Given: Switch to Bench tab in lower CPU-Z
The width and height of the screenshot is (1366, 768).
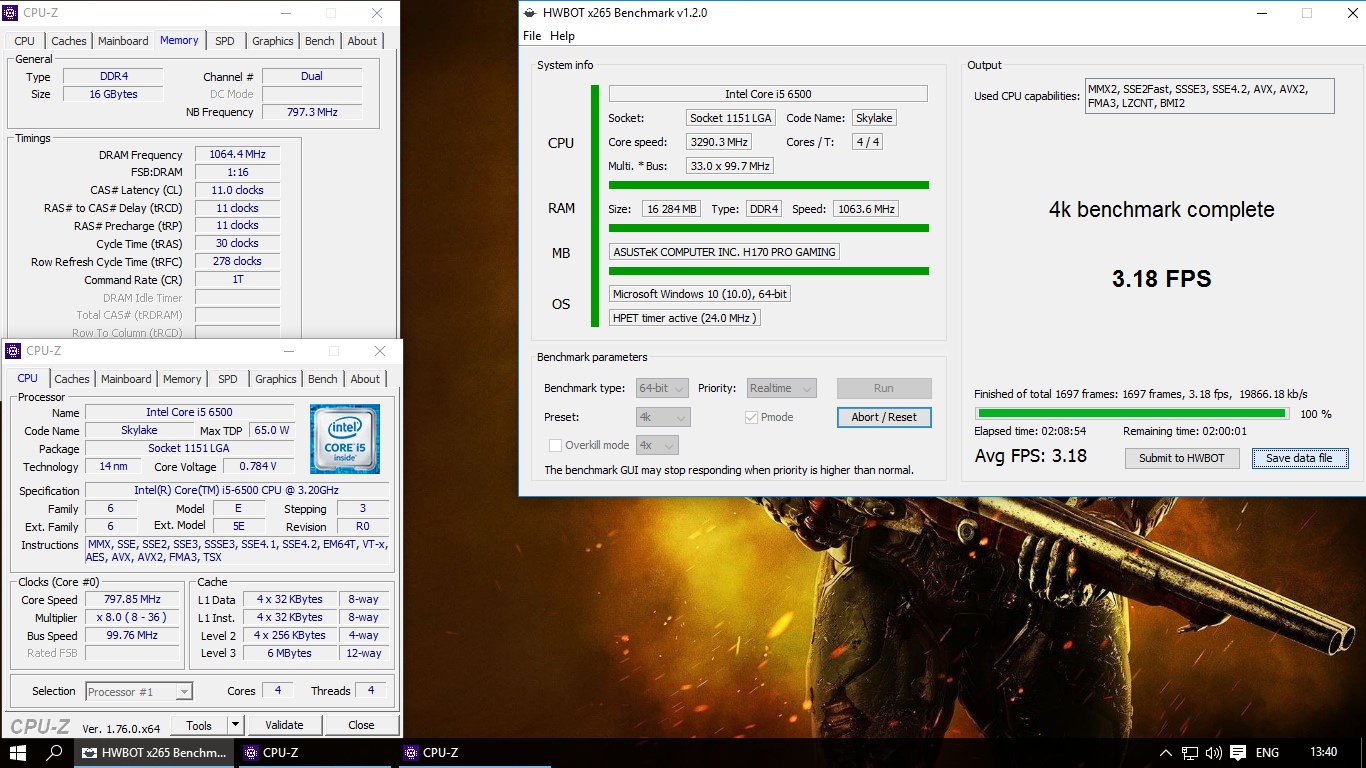Looking at the screenshot, I should click(323, 379).
